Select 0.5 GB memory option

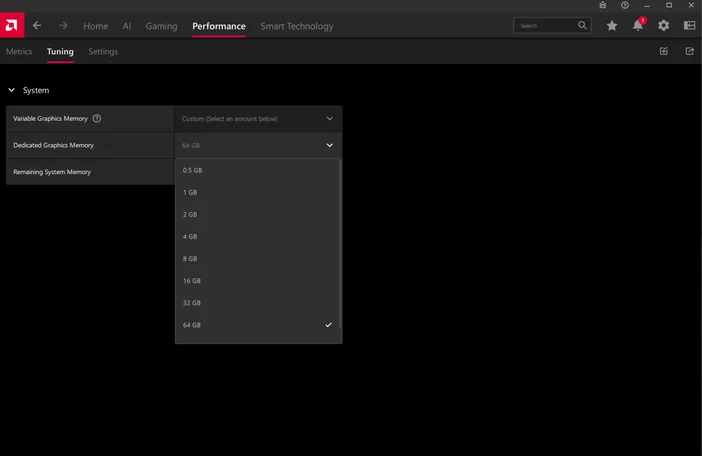coord(258,169)
